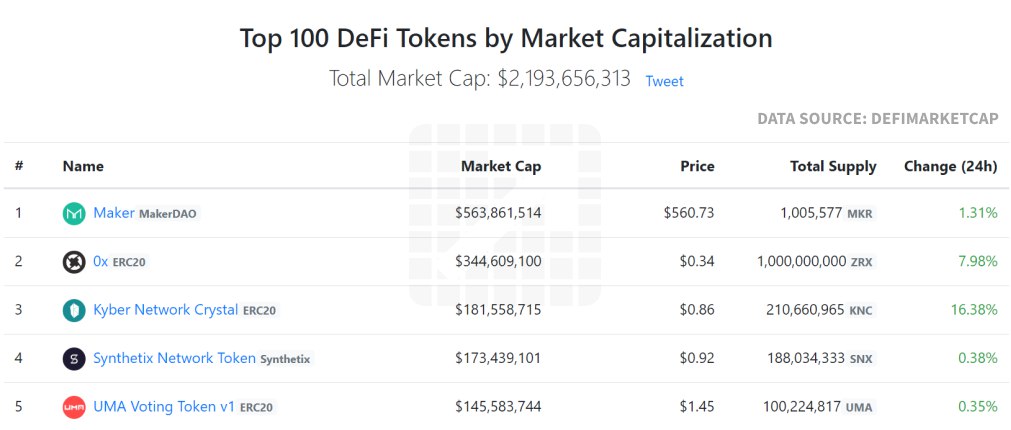Sort table by Price column header
The image size is (1011, 430).
point(697,166)
